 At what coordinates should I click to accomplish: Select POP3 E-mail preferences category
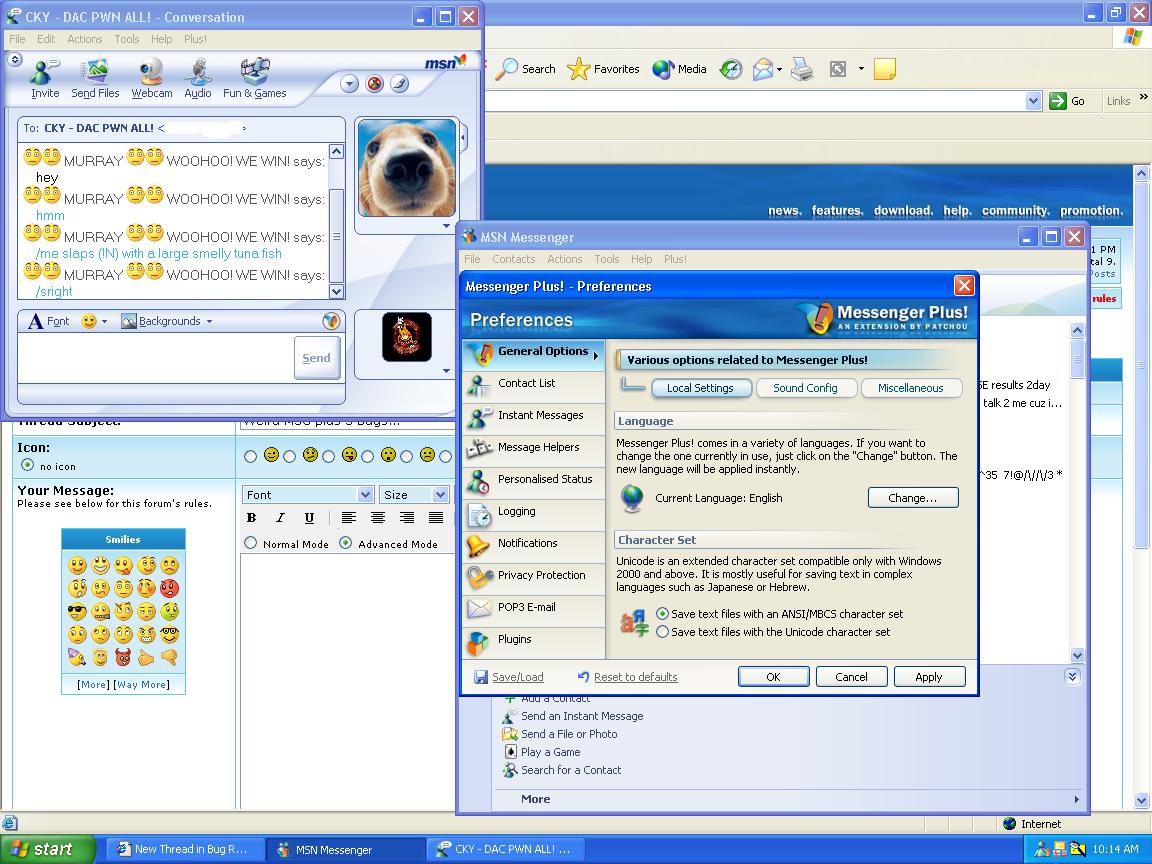[x=526, y=608]
